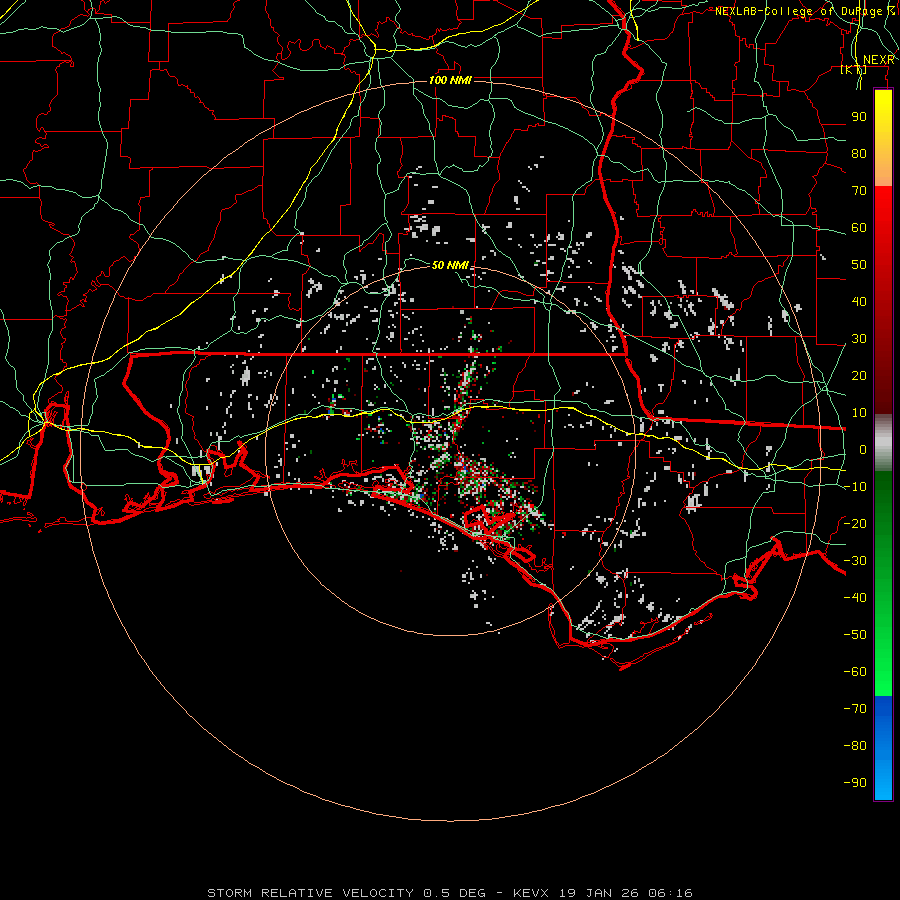Click the "50 NMI" range ring label
The image size is (900, 900).
(x=450, y=265)
